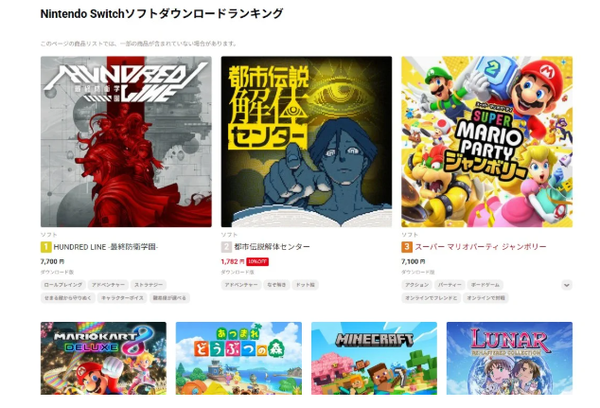Open the Mario Kart 8 Deluxe thumbnail
The height and width of the screenshot is (408, 600).
click(103, 358)
